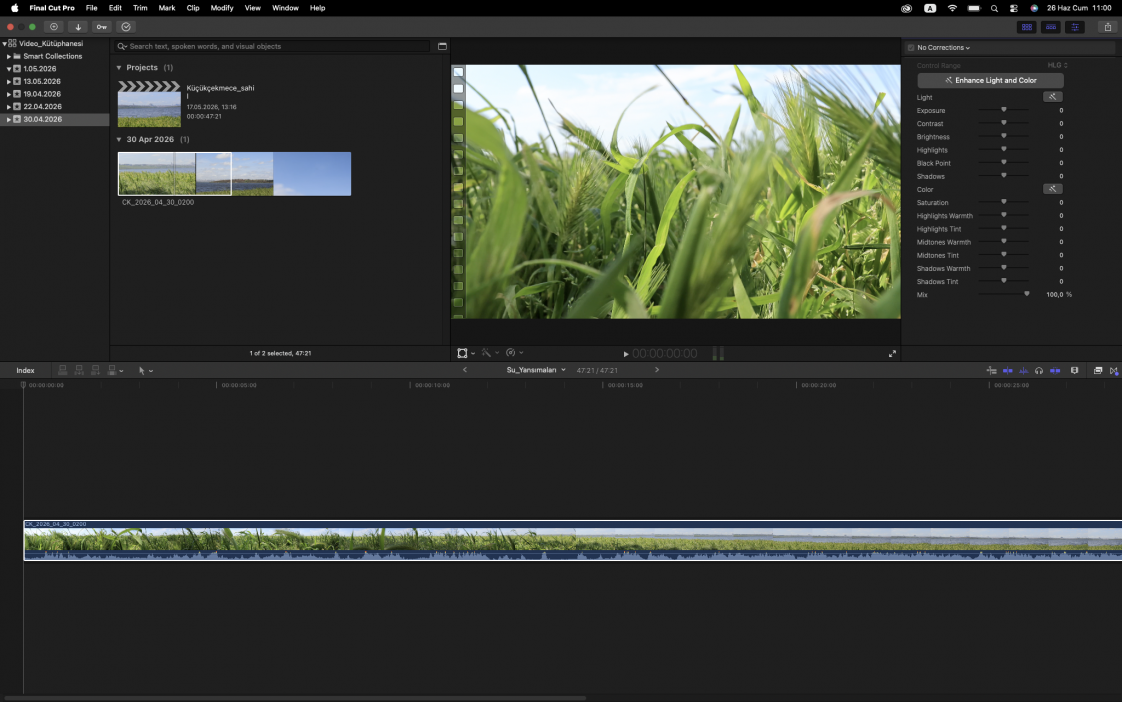Image resolution: width=1122 pixels, height=702 pixels.
Task: Open the Modify menu
Action: point(222,8)
